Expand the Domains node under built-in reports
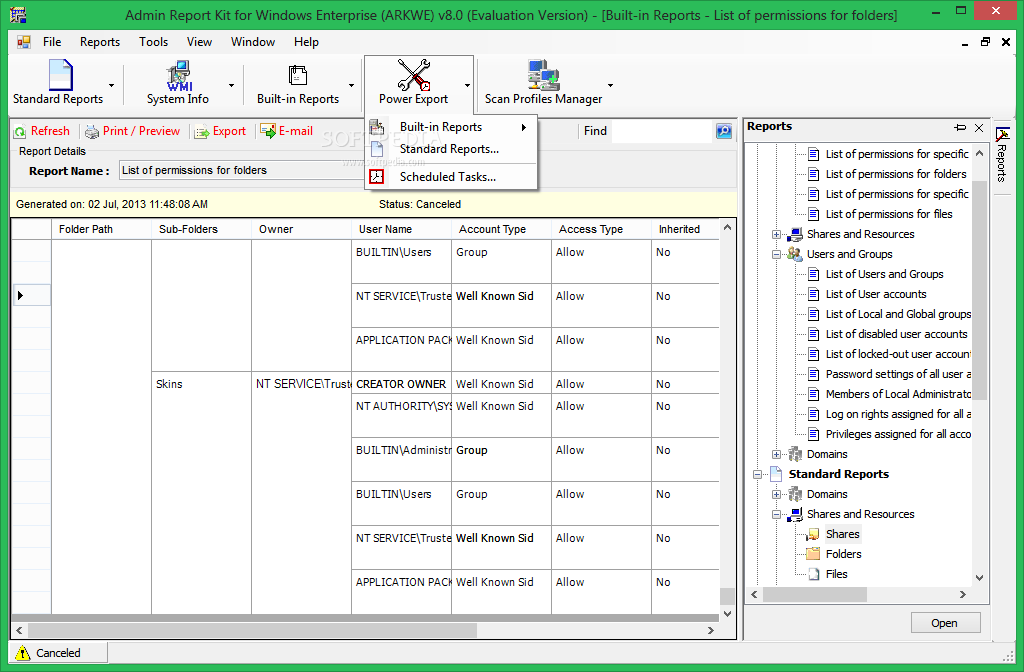The image size is (1024, 672). pos(776,455)
